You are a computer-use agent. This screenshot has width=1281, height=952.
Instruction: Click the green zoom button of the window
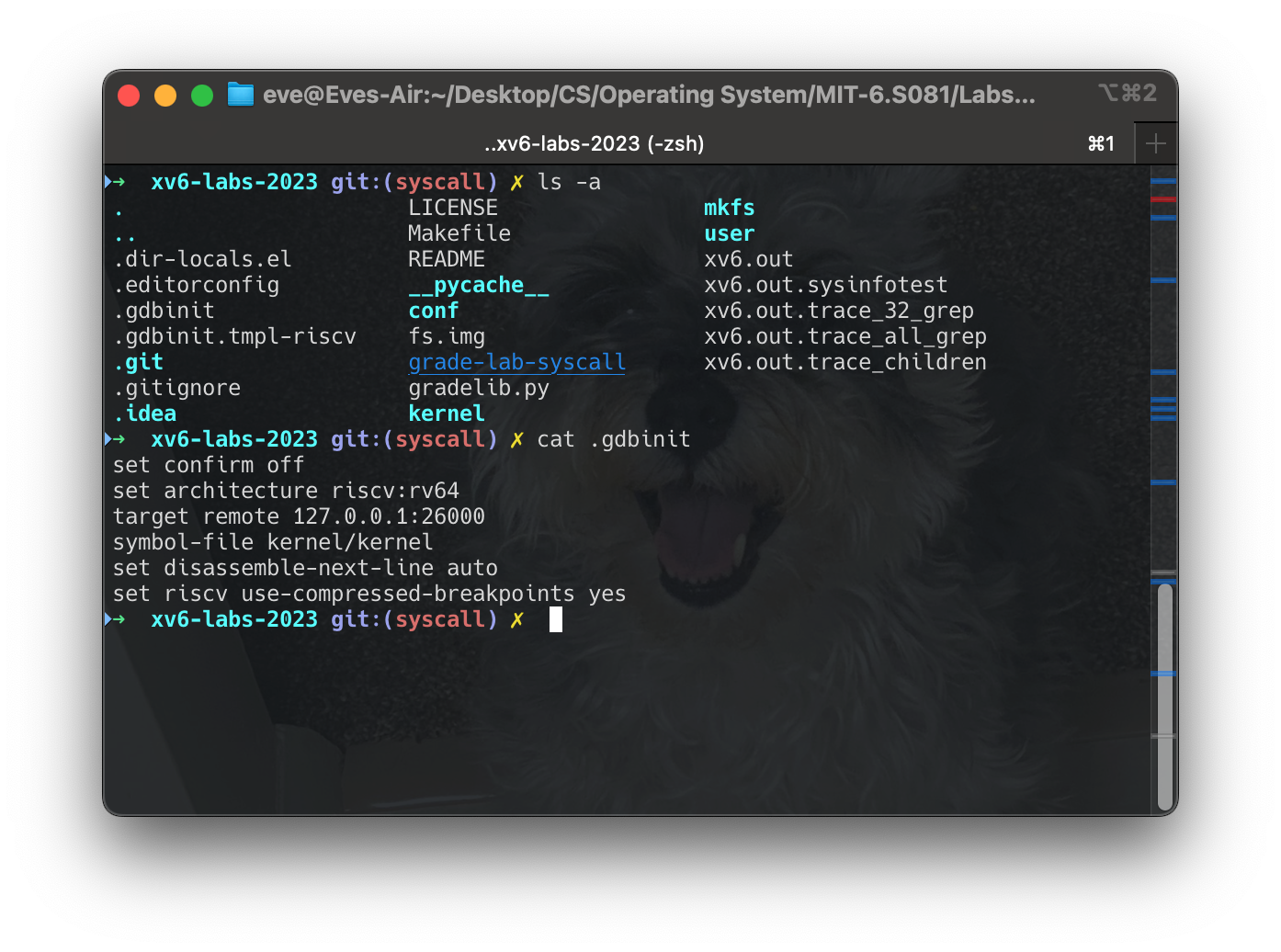[x=201, y=95]
